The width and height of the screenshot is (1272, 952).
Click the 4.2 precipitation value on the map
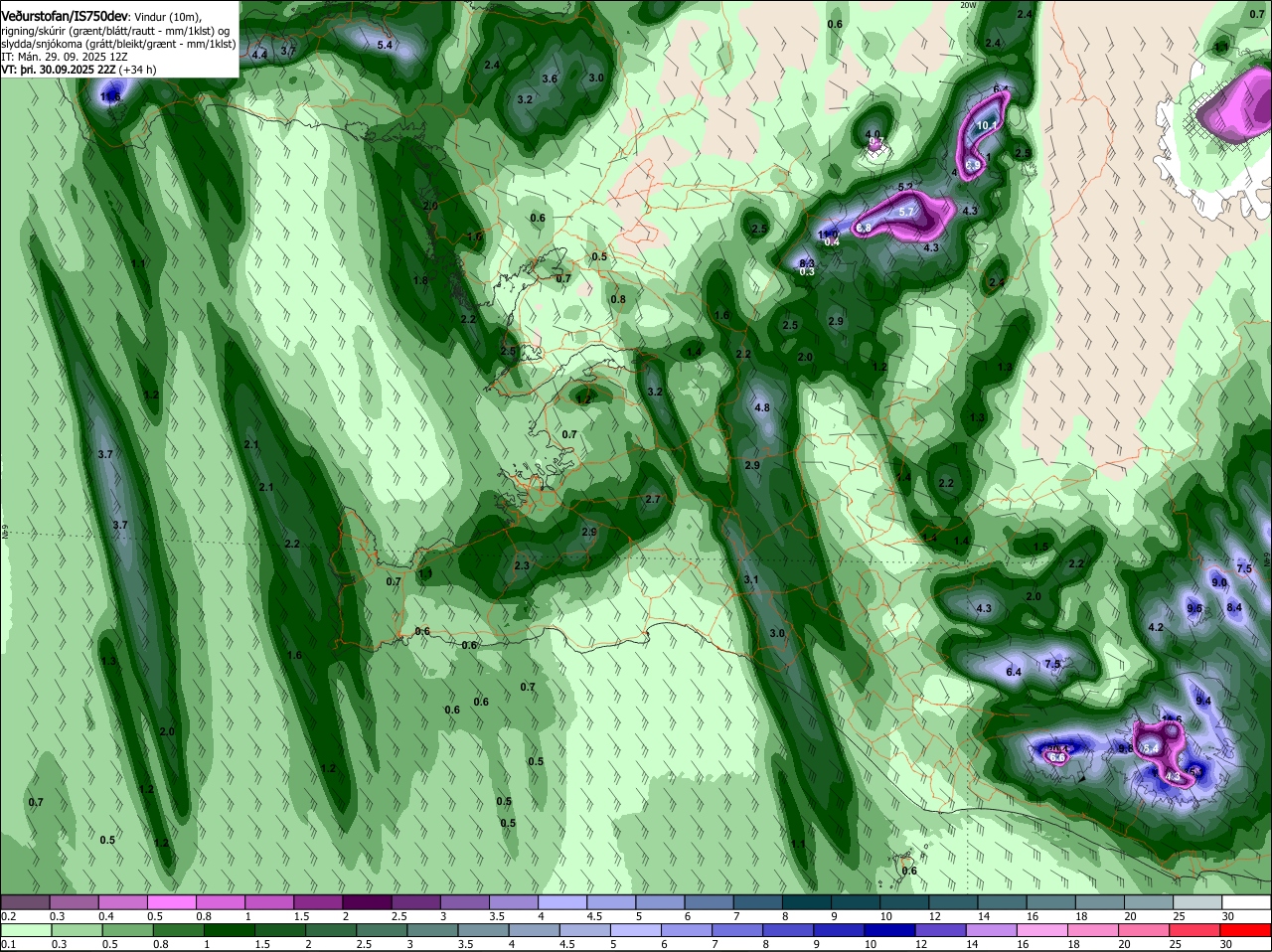point(1156,627)
